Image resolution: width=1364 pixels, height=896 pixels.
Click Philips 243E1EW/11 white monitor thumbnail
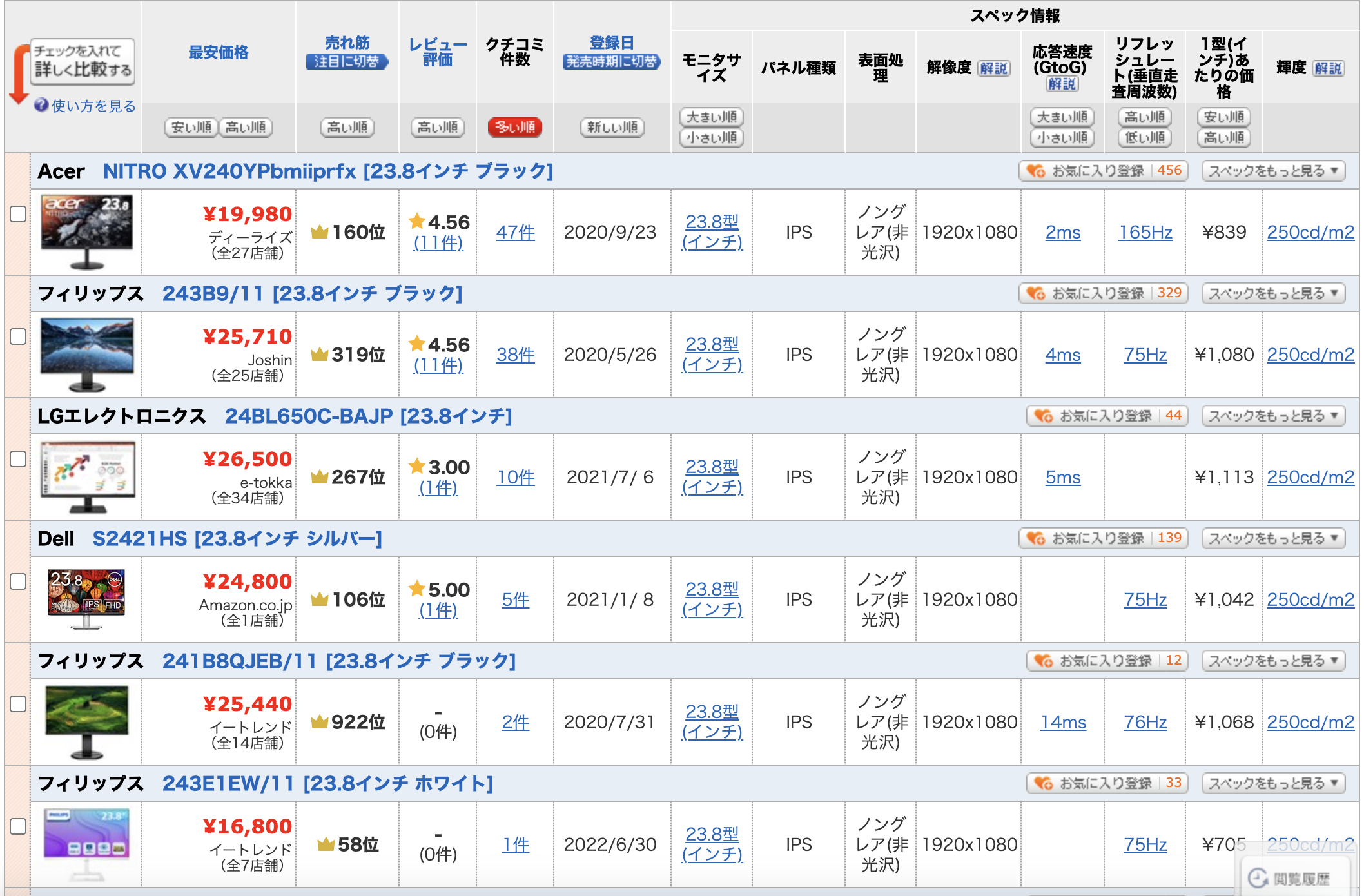[86, 844]
